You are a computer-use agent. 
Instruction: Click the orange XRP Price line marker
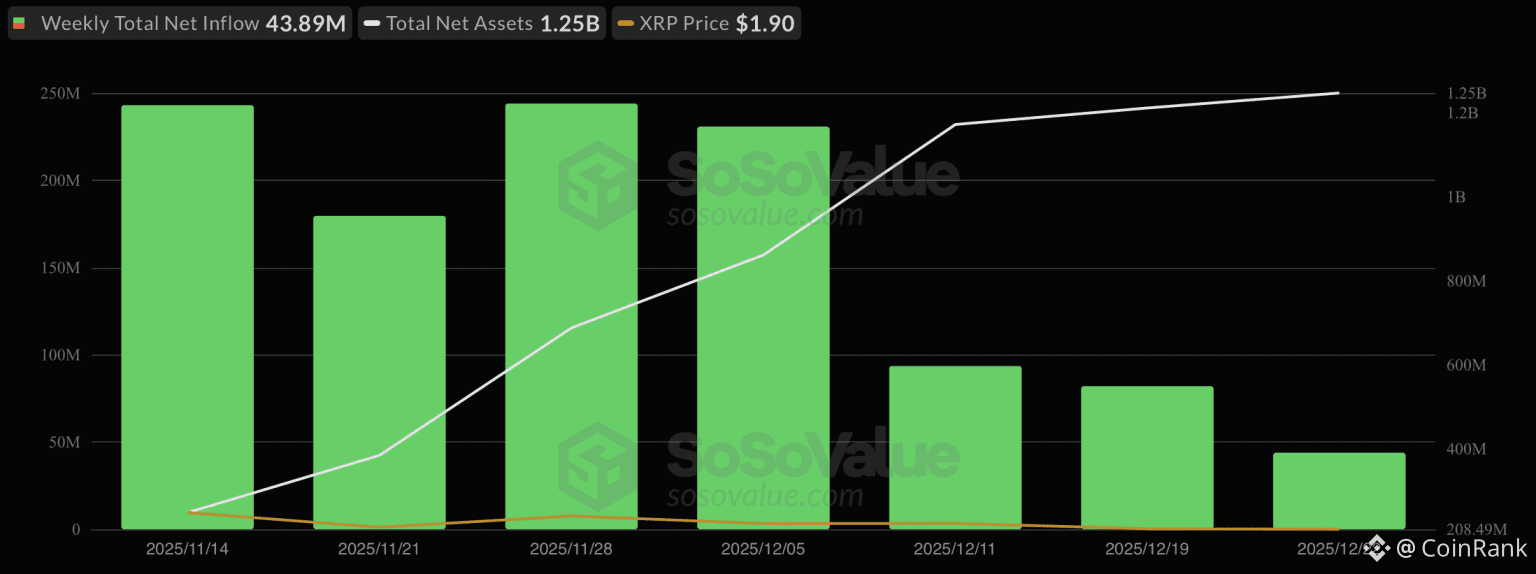point(626,24)
